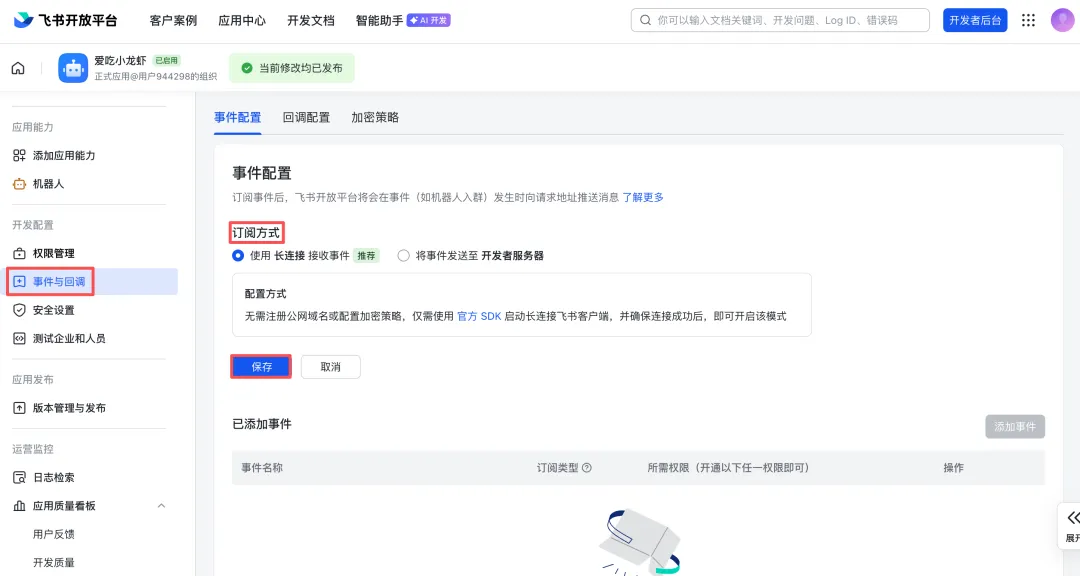Click the 开发者后台 button
Image resolution: width=1080 pixels, height=576 pixels.
coord(975,20)
